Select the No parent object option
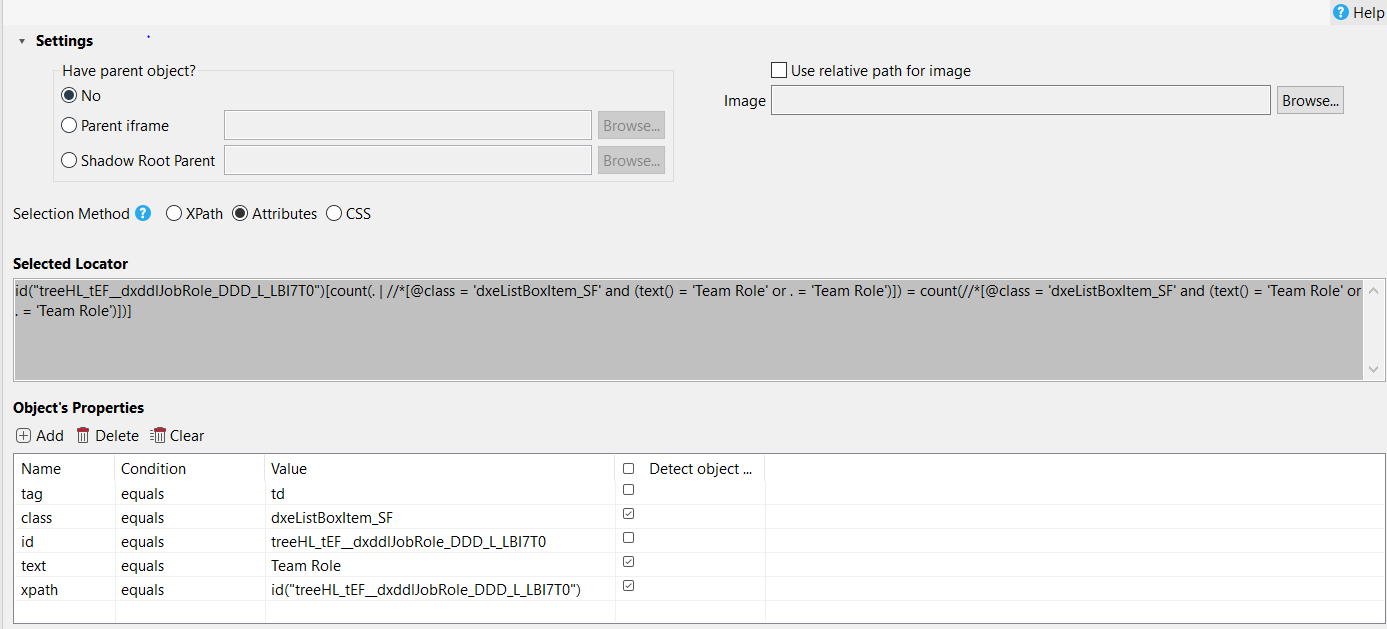This screenshot has width=1387, height=629. (x=69, y=96)
